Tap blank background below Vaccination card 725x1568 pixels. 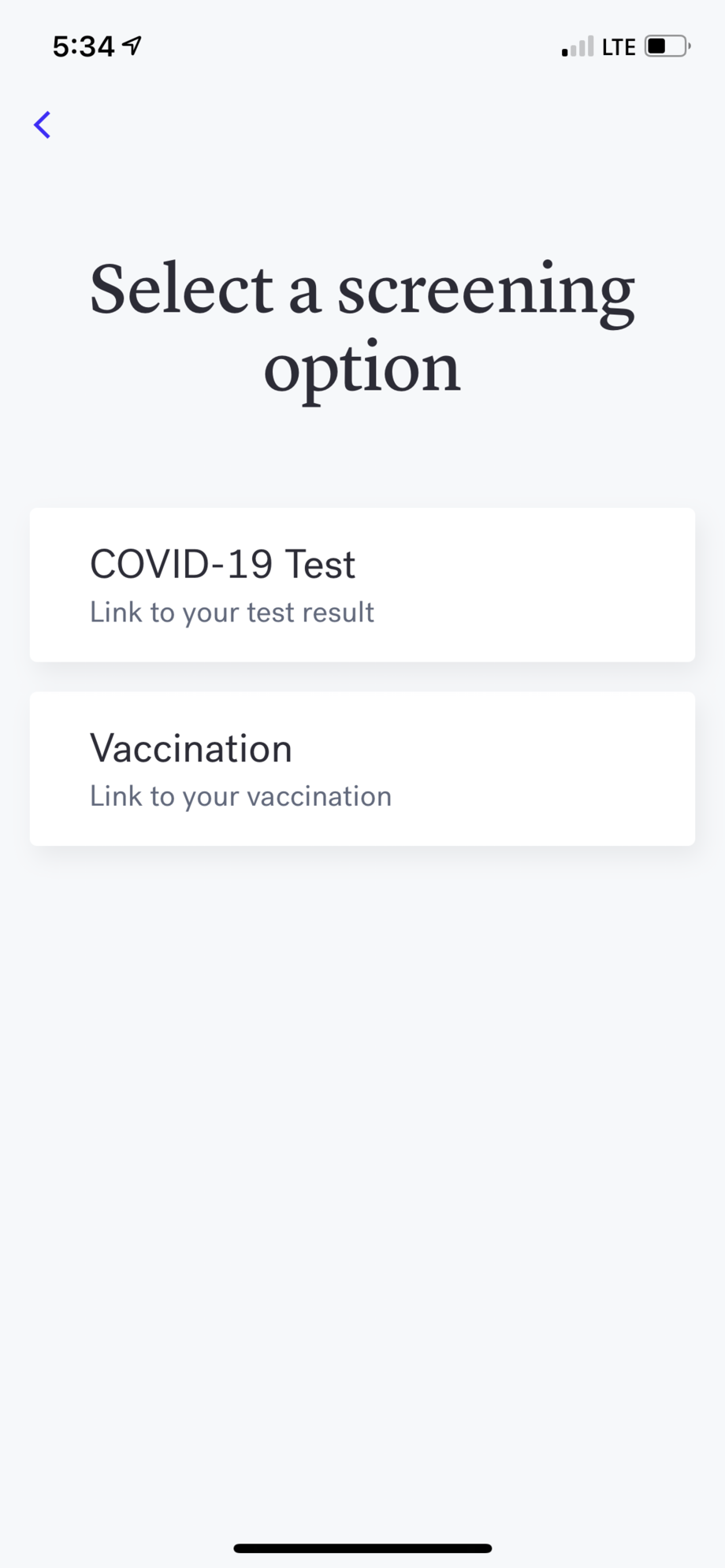click(x=362, y=1181)
